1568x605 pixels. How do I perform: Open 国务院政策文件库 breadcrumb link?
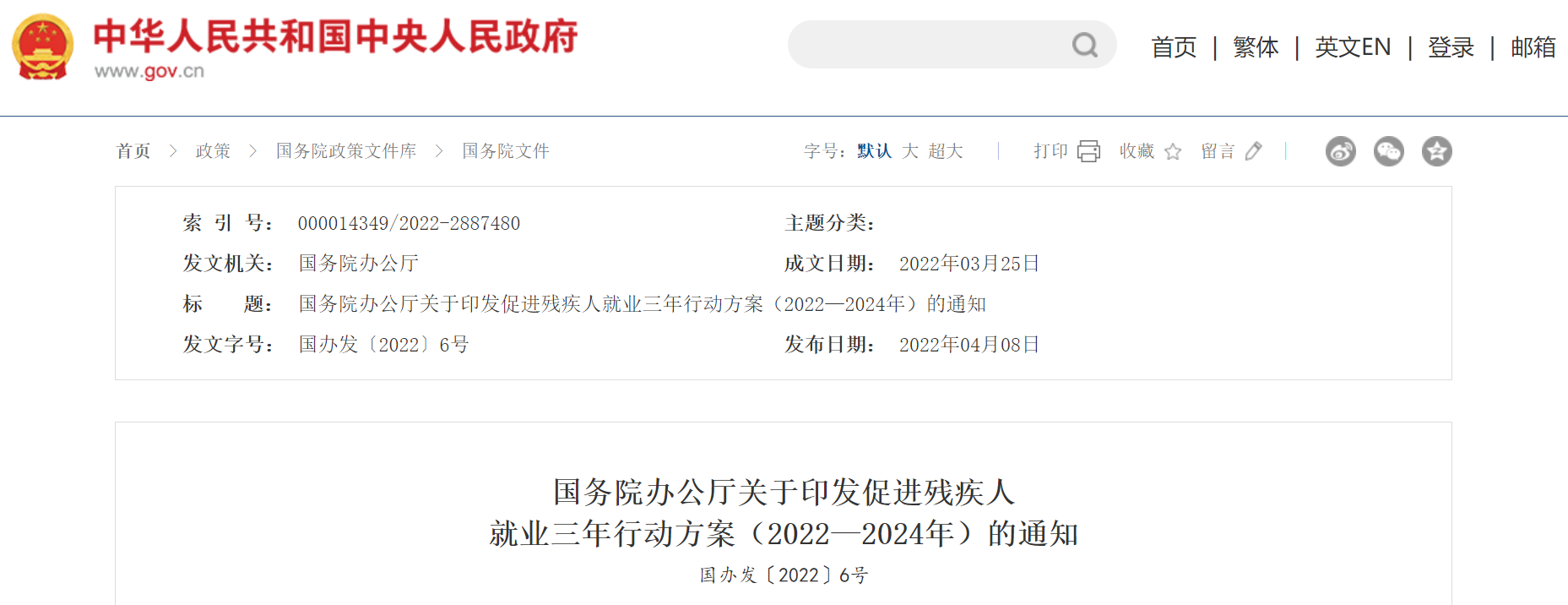pos(346,151)
